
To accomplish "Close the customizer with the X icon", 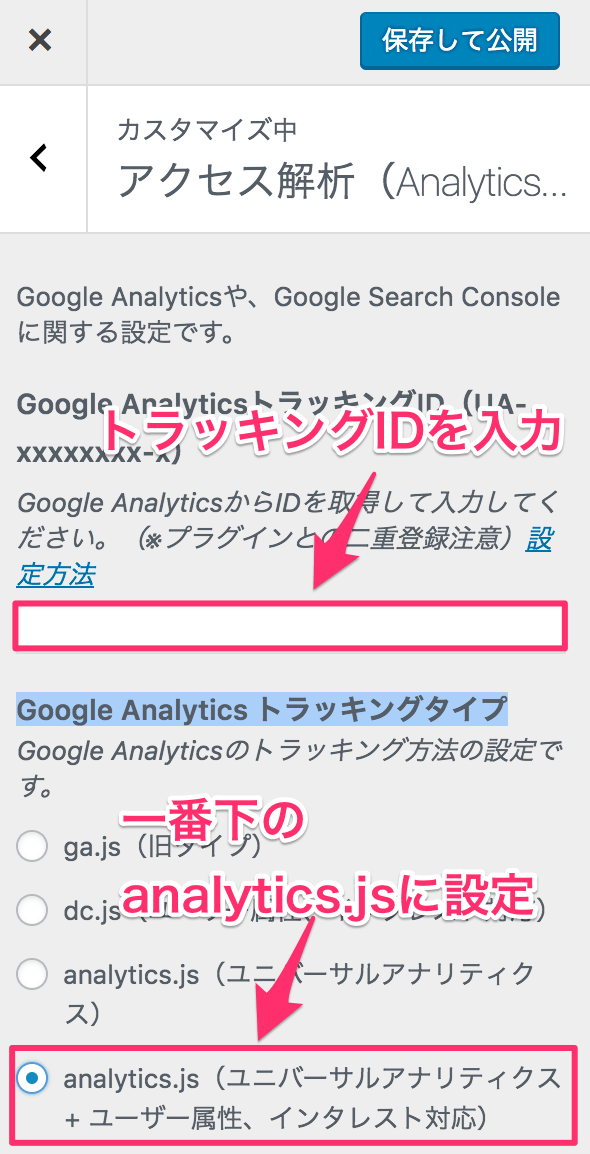I will coord(40,40).
